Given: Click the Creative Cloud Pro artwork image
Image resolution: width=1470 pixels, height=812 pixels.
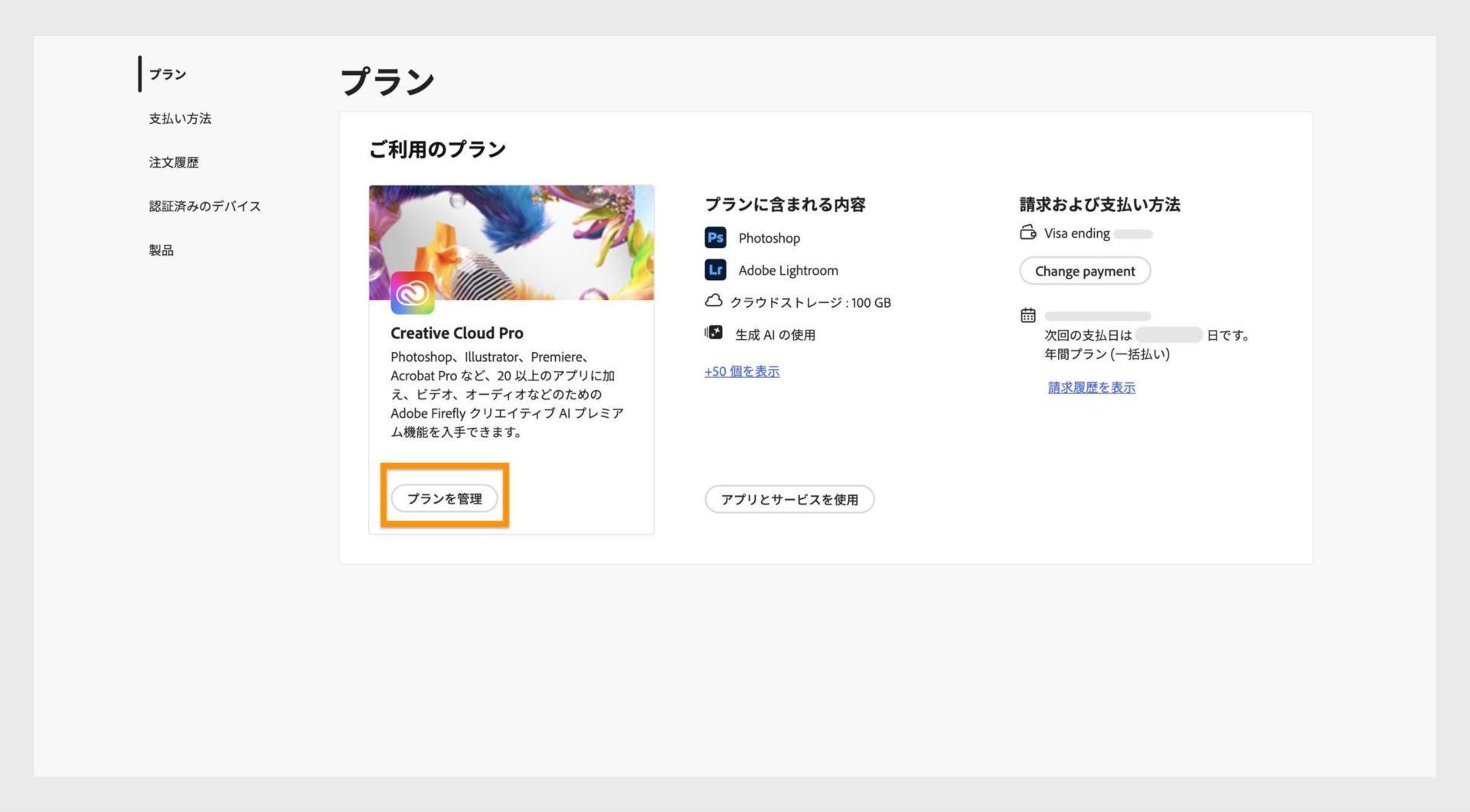Looking at the screenshot, I should [511, 242].
